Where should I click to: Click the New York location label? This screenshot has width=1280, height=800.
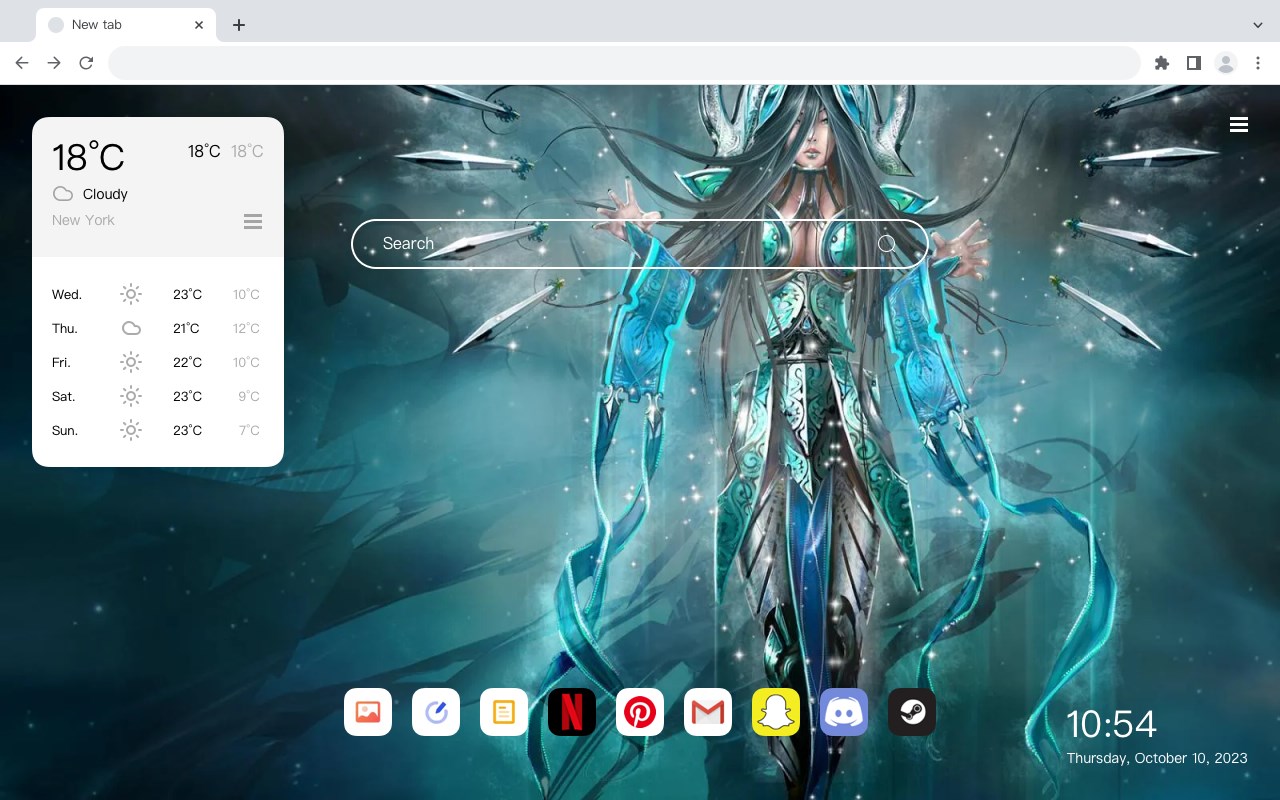(x=83, y=220)
